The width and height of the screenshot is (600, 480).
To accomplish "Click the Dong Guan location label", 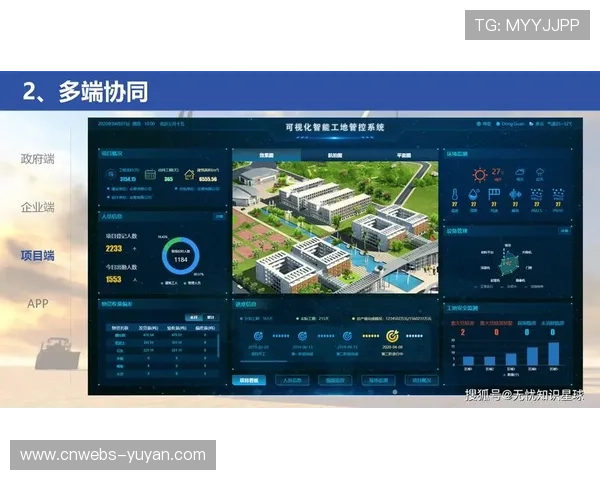I will [x=513, y=124].
